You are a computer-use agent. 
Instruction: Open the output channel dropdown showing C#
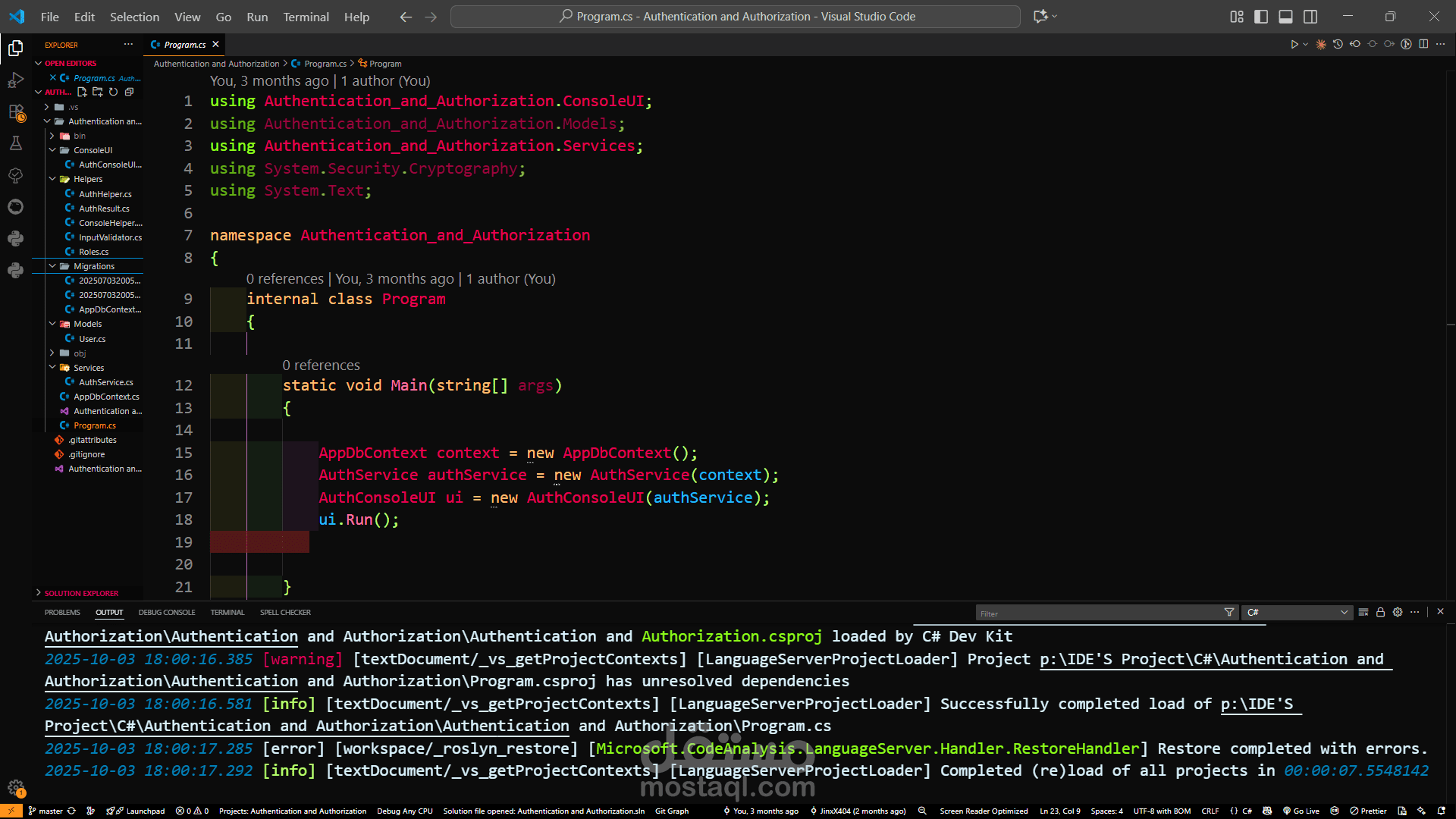(1297, 612)
